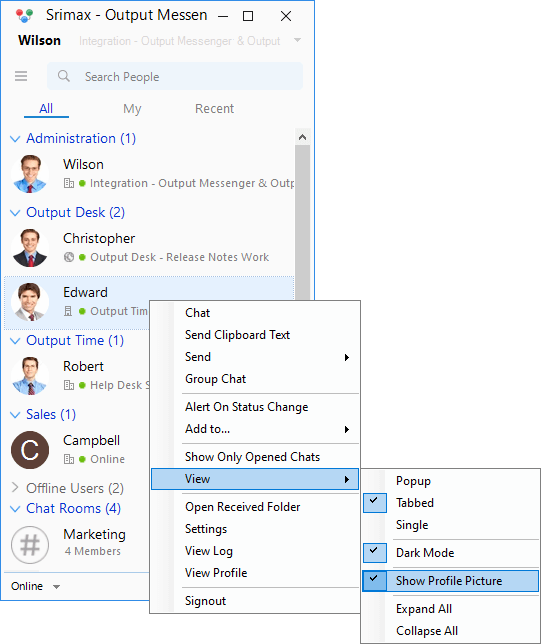The image size is (541, 644).
Task: Click Edward's profile photo
Action: pyautogui.click(x=30, y=302)
